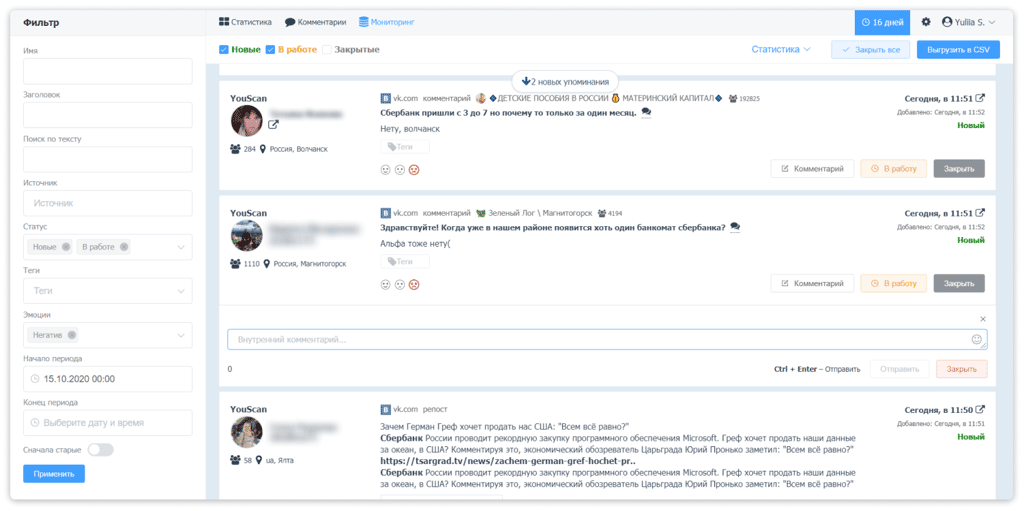Toggle the Сначала старые switch

101,450
